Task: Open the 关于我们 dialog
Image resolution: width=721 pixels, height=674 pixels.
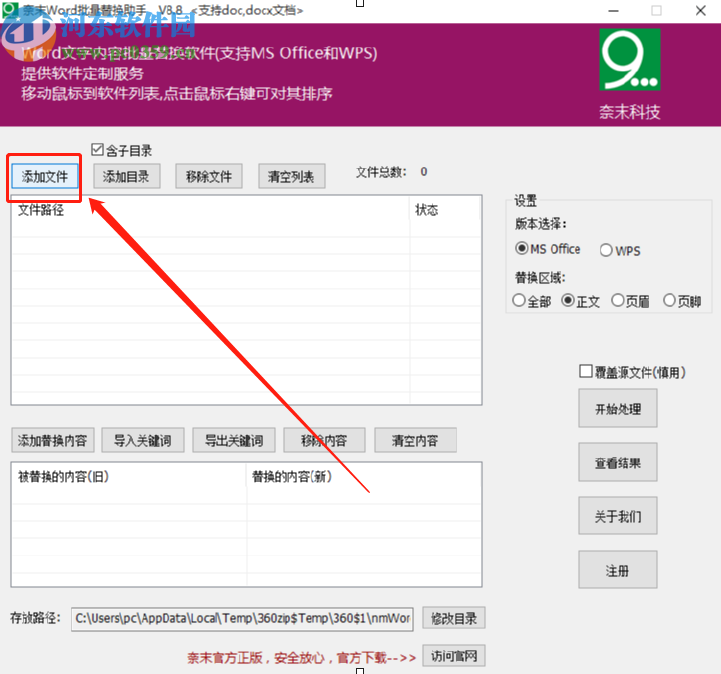Action: pyautogui.click(x=618, y=516)
